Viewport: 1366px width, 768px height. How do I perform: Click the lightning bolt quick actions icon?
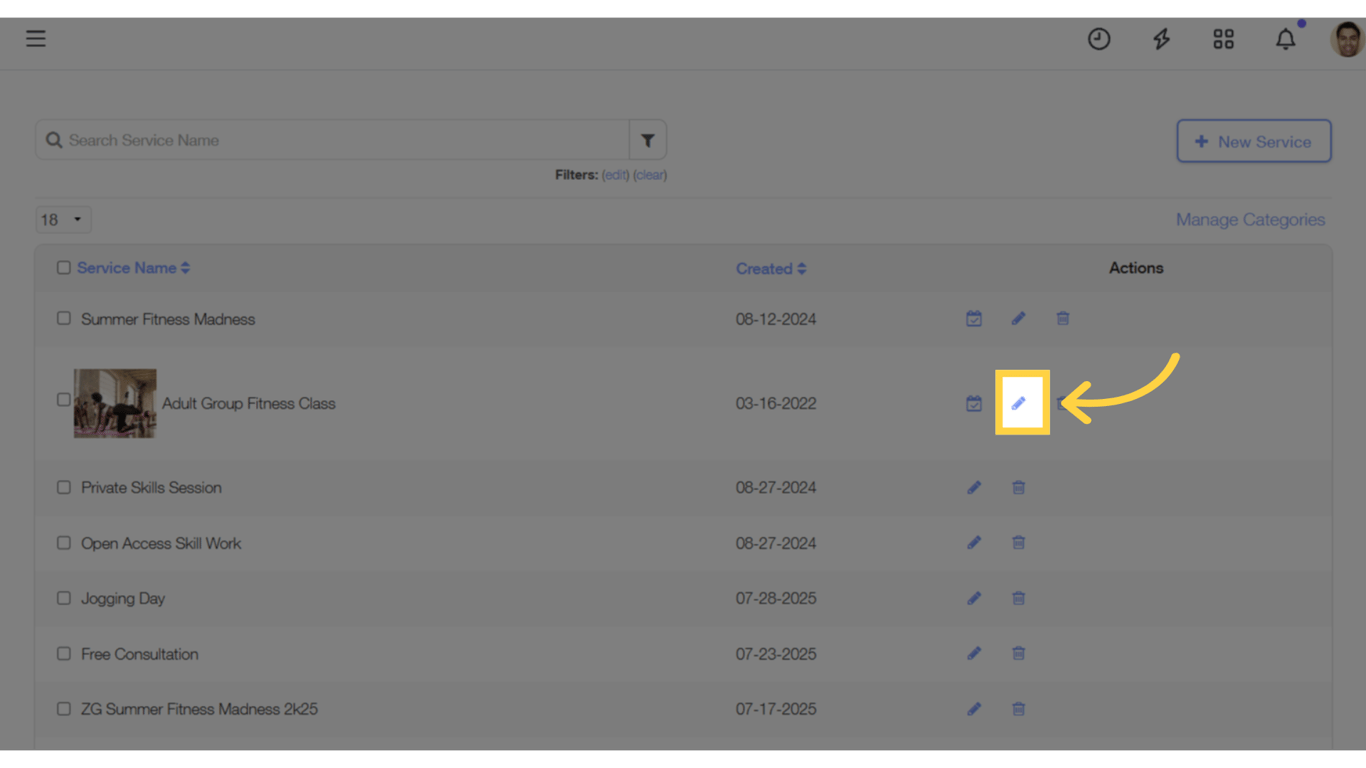[1161, 39]
